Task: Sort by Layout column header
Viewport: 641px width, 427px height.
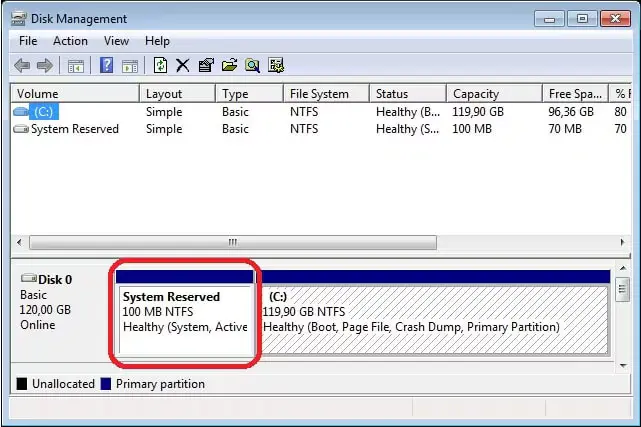Action: click(177, 94)
